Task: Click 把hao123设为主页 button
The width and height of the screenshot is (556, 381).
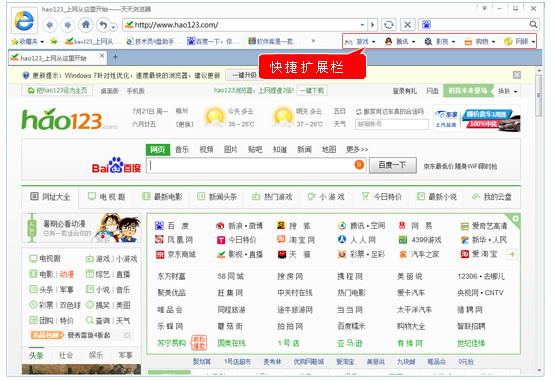Action: (x=57, y=91)
